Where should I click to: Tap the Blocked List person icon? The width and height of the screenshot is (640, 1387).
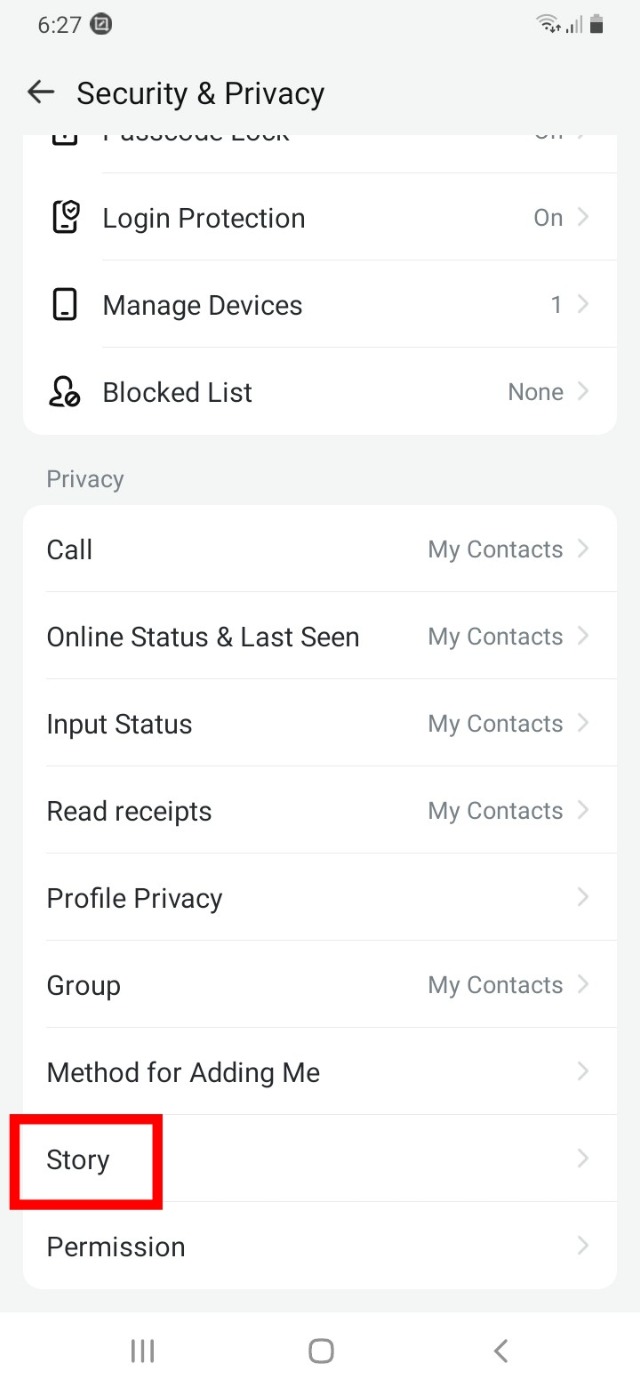click(65, 392)
